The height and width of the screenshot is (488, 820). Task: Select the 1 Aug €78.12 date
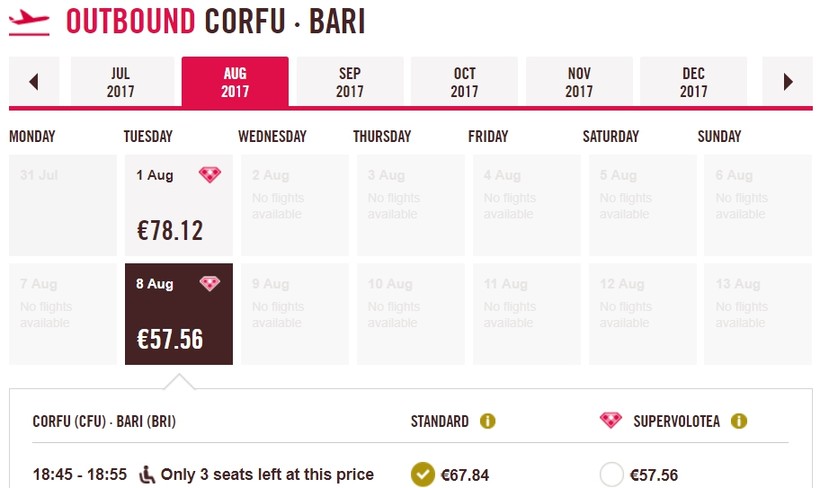[x=178, y=205]
